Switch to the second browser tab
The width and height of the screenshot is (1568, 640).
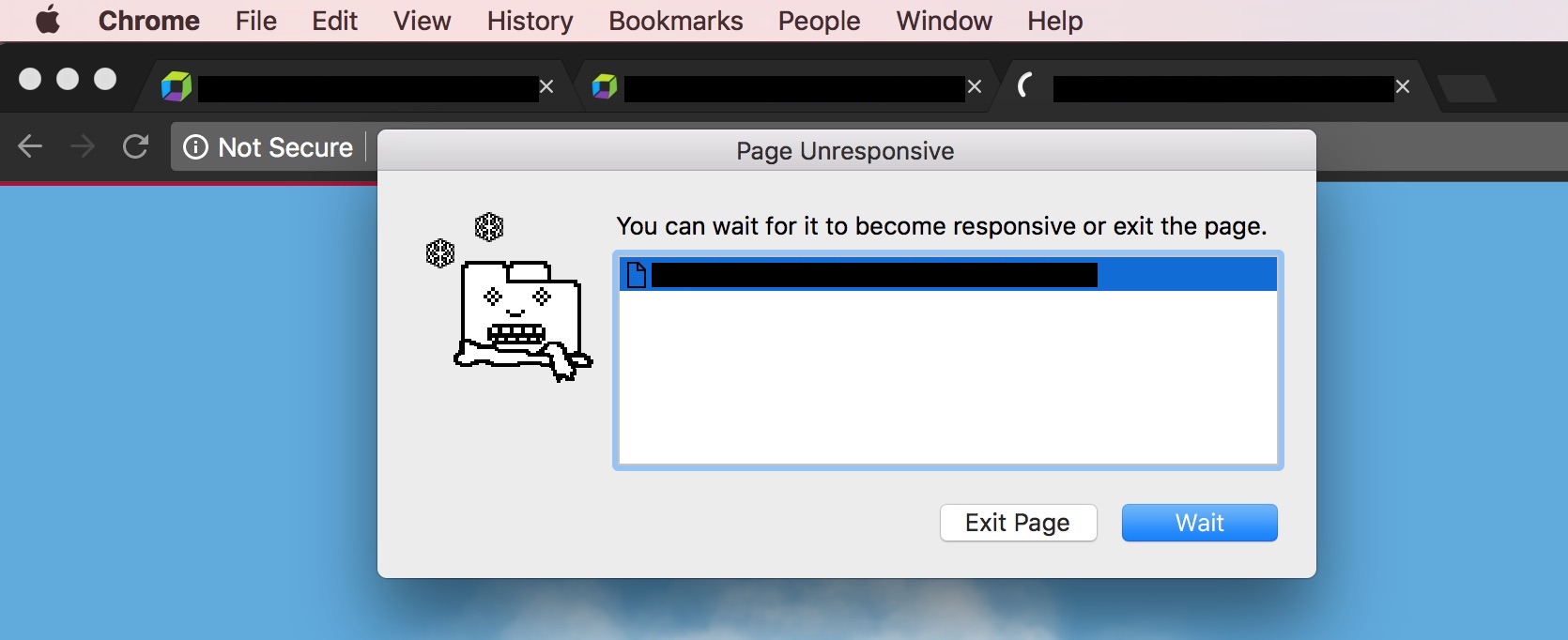click(x=787, y=87)
